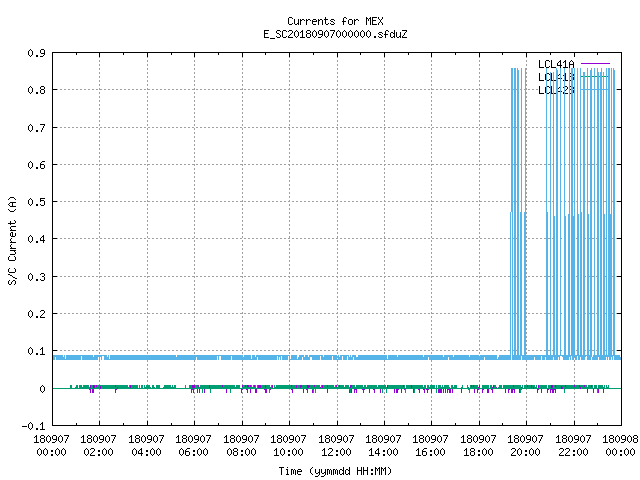Click the y-axis value "0.2"

36,314
